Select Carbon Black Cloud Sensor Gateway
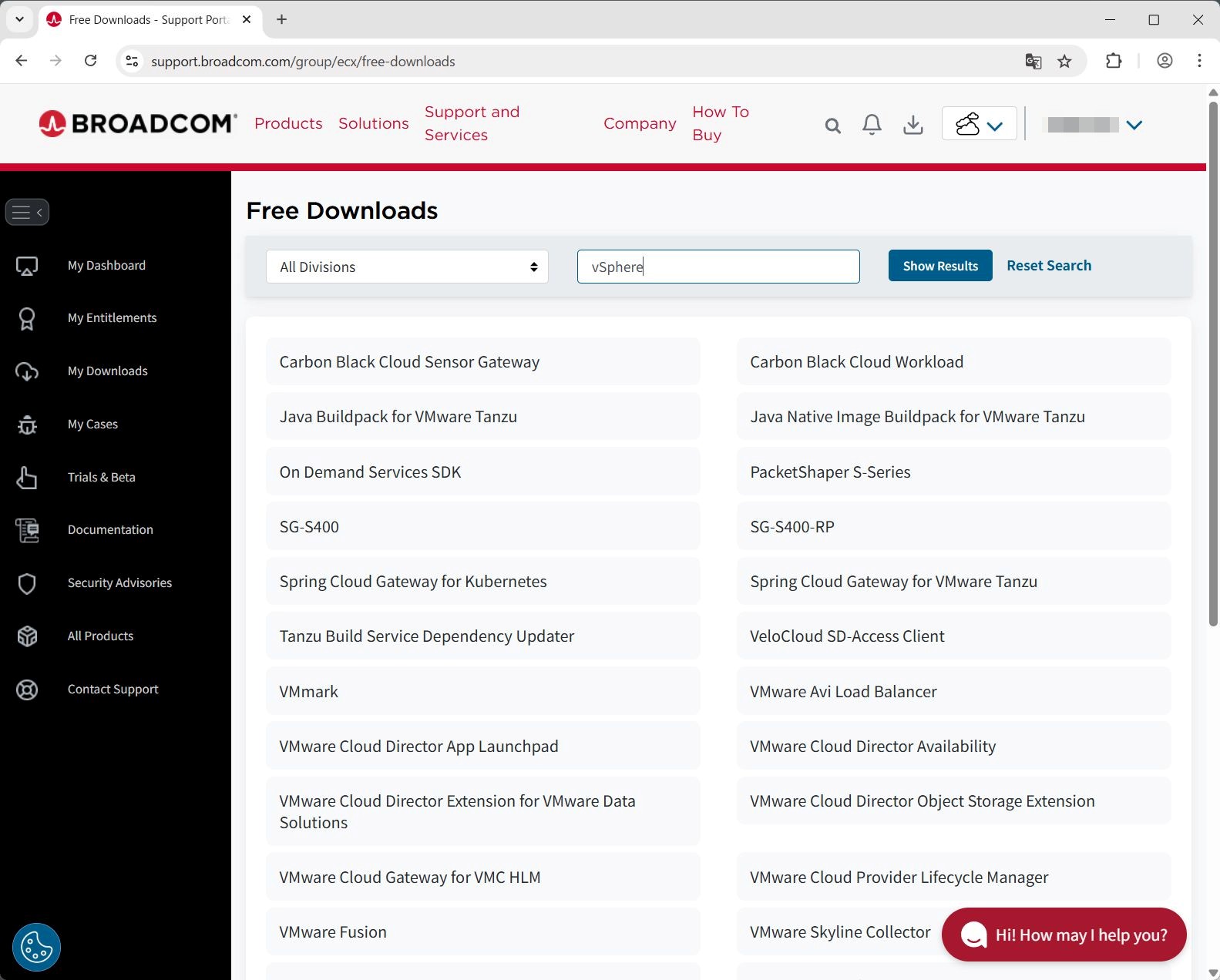The image size is (1220, 980). [x=482, y=362]
